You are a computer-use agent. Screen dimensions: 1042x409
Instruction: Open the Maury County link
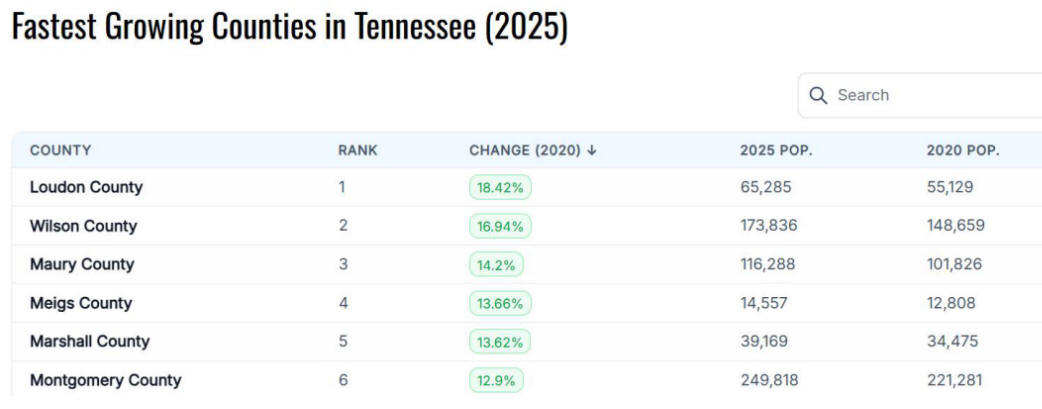[x=82, y=264]
